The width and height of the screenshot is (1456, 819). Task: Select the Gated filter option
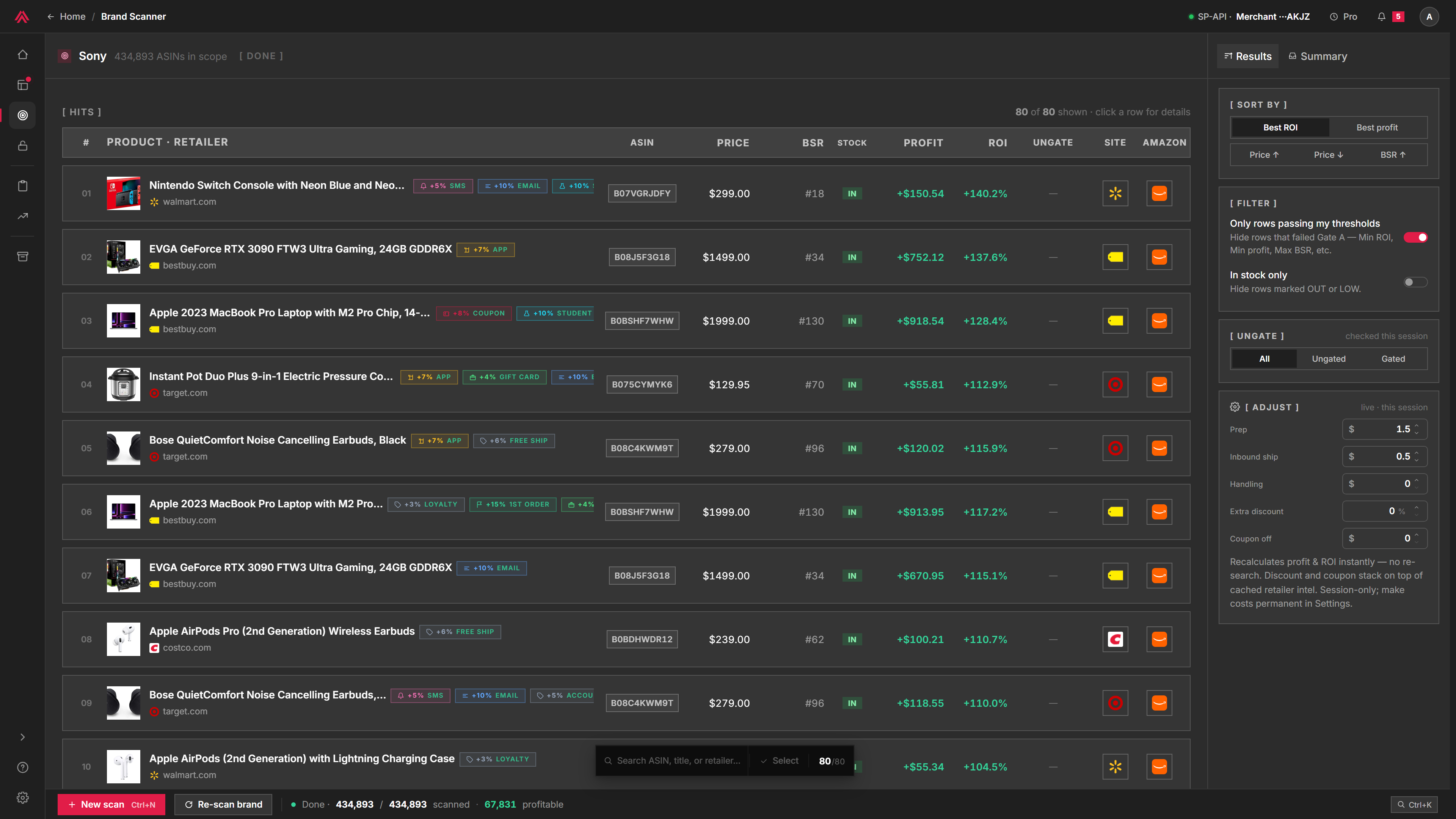(x=1393, y=359)
